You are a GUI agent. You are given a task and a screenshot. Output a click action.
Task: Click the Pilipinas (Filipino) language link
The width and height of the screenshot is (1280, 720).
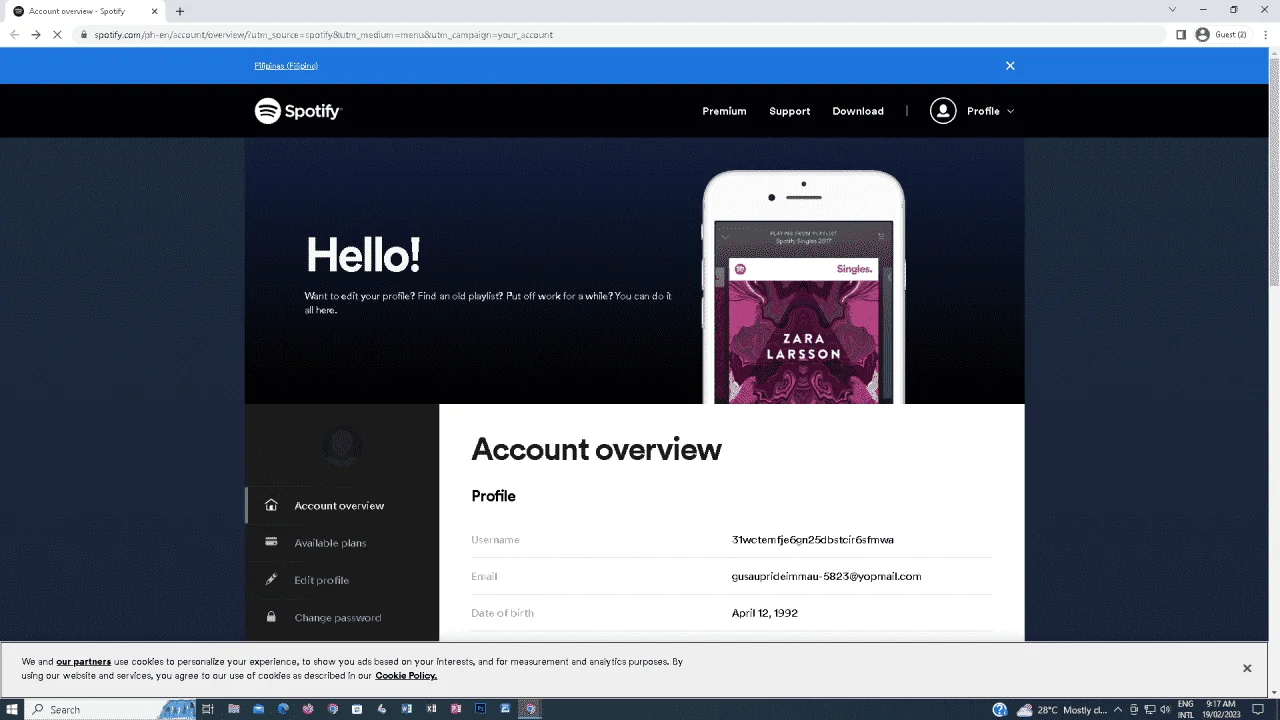[286, 66]
